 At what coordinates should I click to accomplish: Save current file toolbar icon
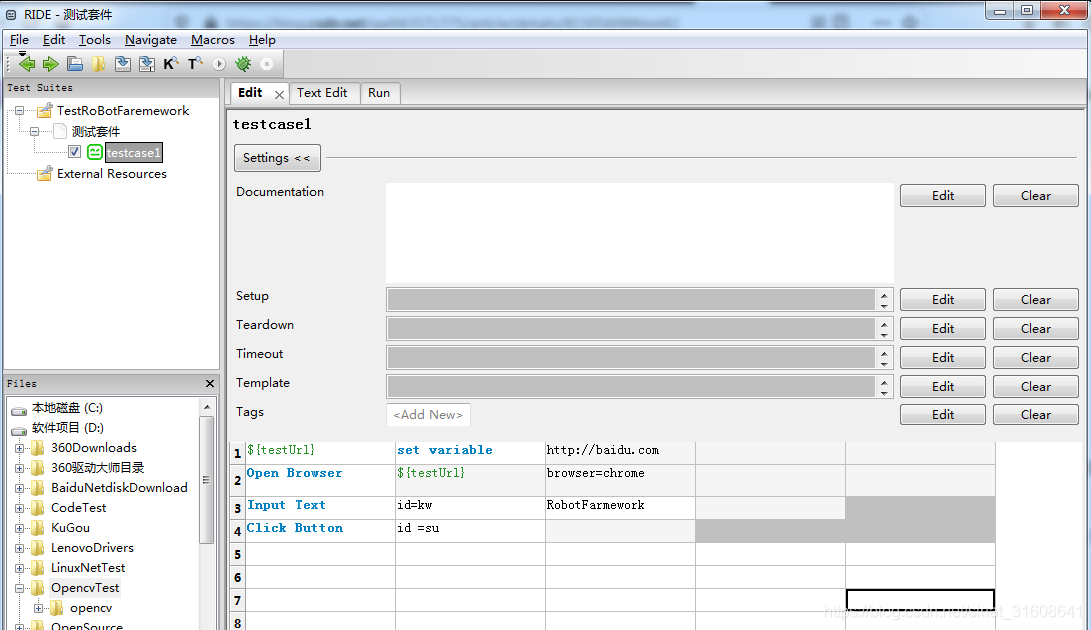(122, 64)
